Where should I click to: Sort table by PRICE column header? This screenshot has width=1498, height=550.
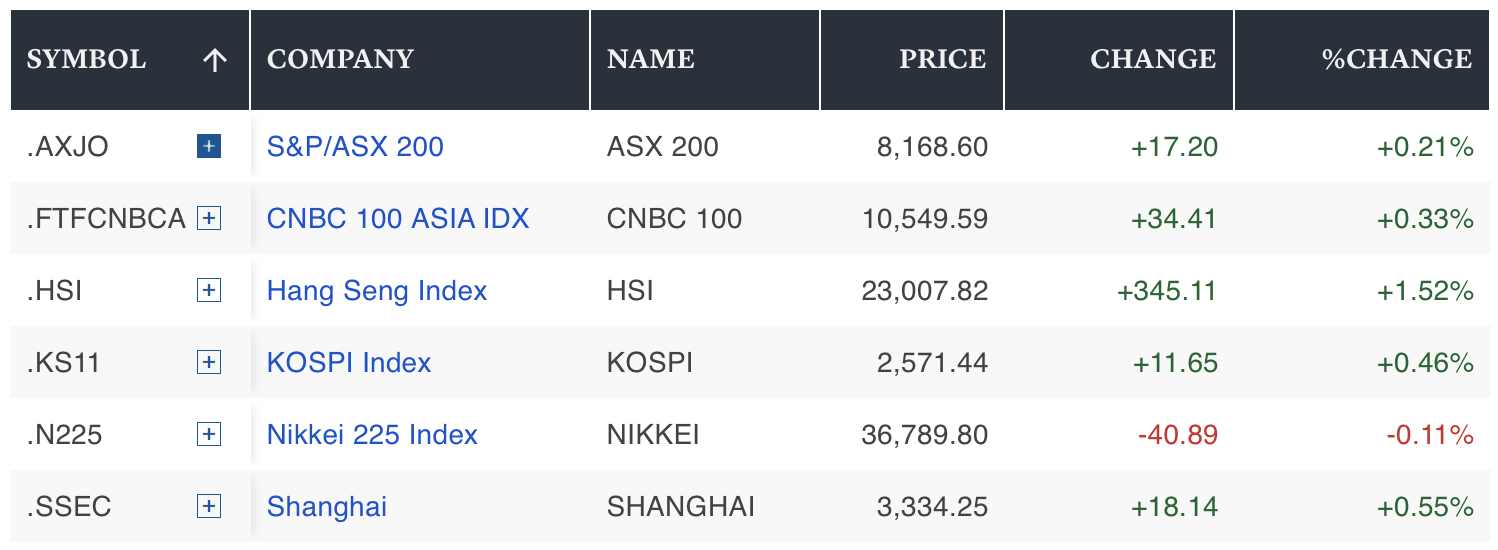(943, 60)
